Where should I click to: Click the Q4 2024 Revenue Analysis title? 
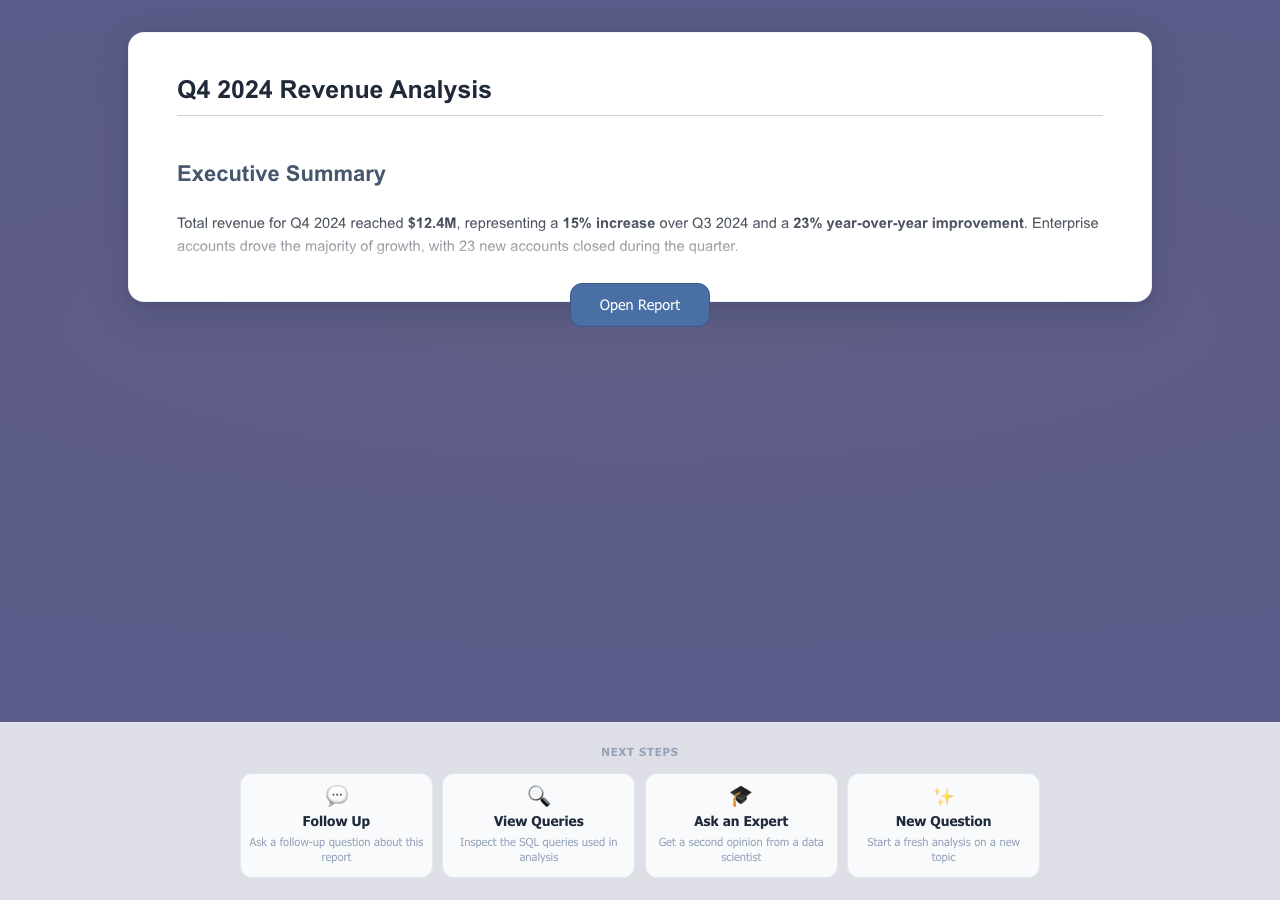(334, 89)
